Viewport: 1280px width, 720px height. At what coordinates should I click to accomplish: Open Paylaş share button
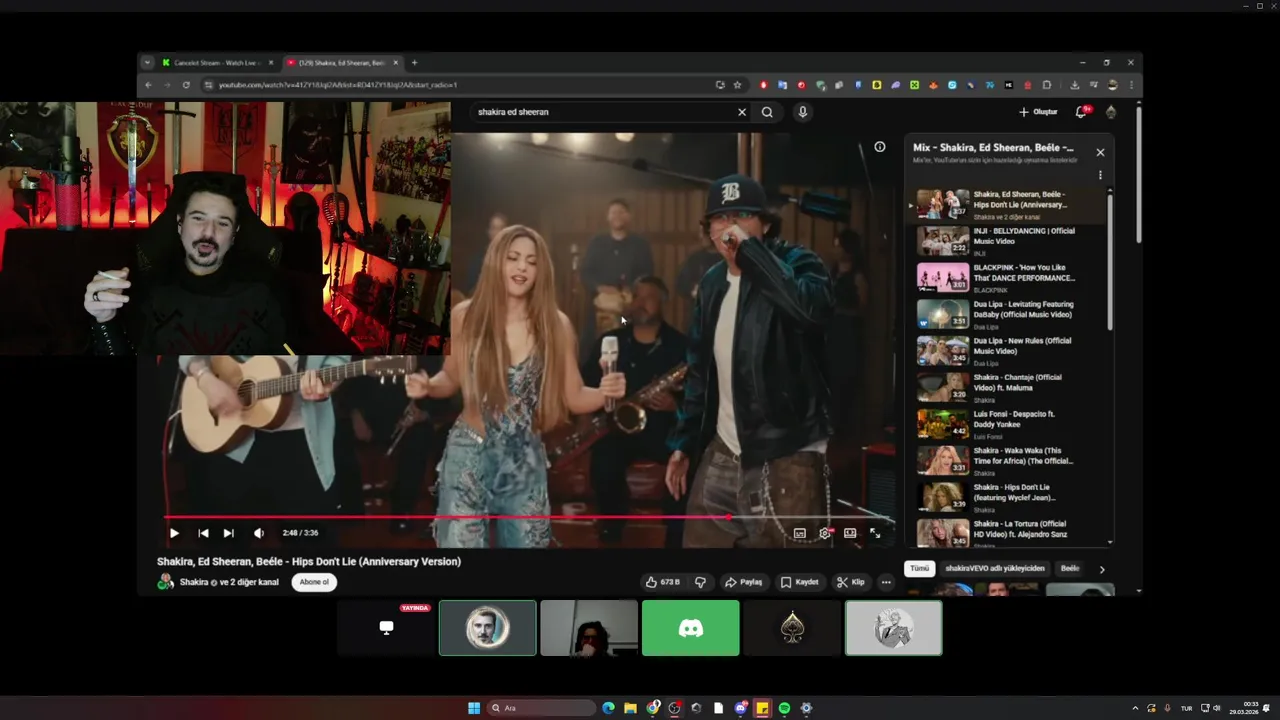point(744,582)
